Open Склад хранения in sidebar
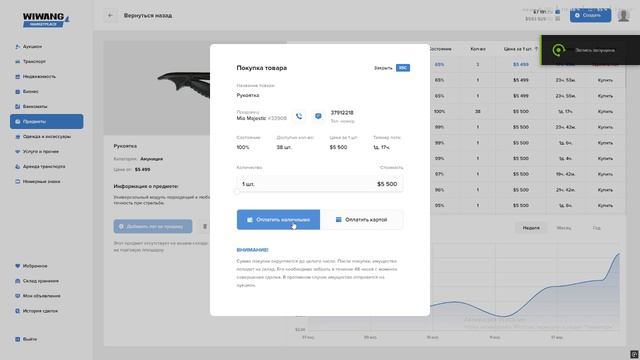The width and height of the screenshot is (640, 360). pyautogui.click(x=37, y=281)
